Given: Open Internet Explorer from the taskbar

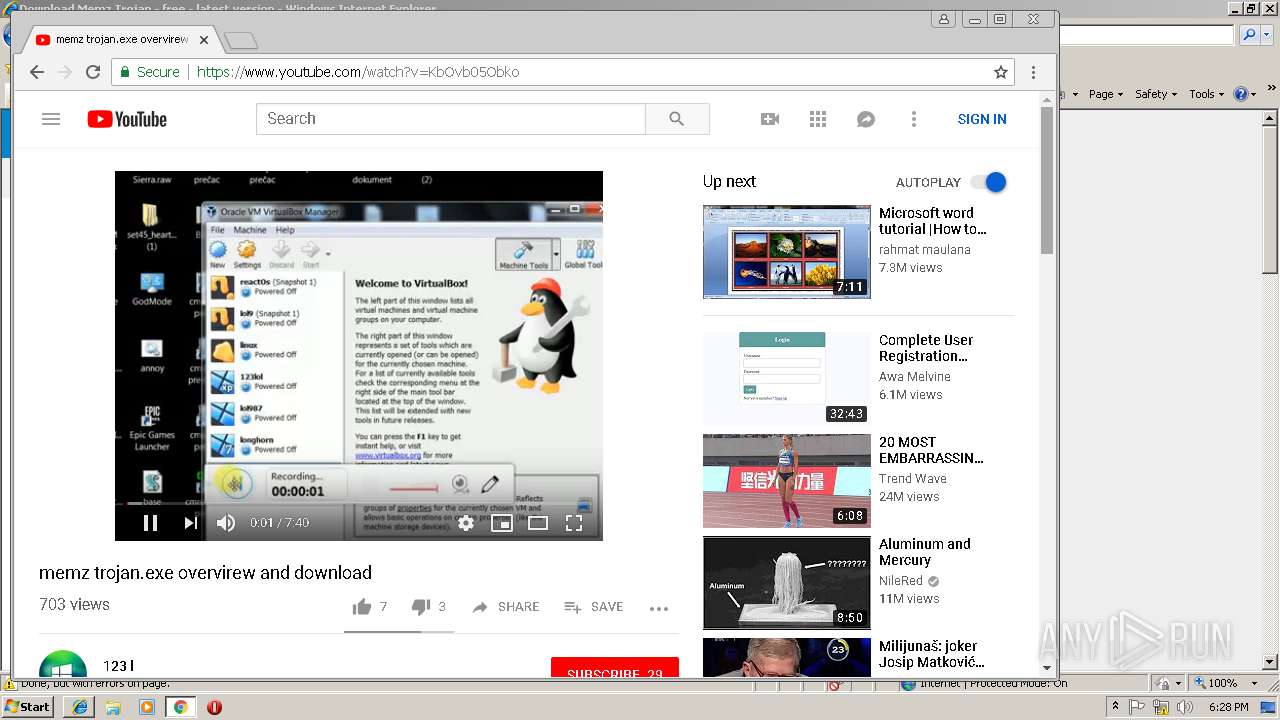Looking at the screenshot, I should (x=79, y=707).
